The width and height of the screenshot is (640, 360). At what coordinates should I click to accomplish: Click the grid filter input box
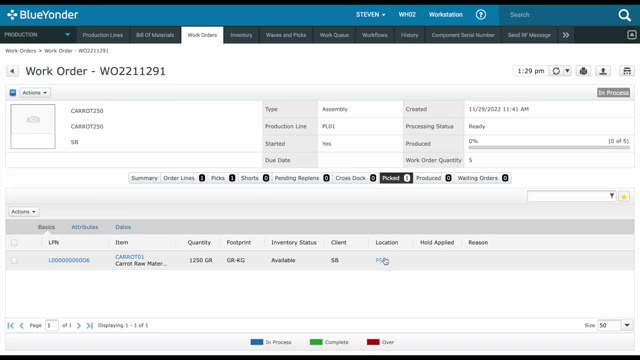[x=568, y=196]
